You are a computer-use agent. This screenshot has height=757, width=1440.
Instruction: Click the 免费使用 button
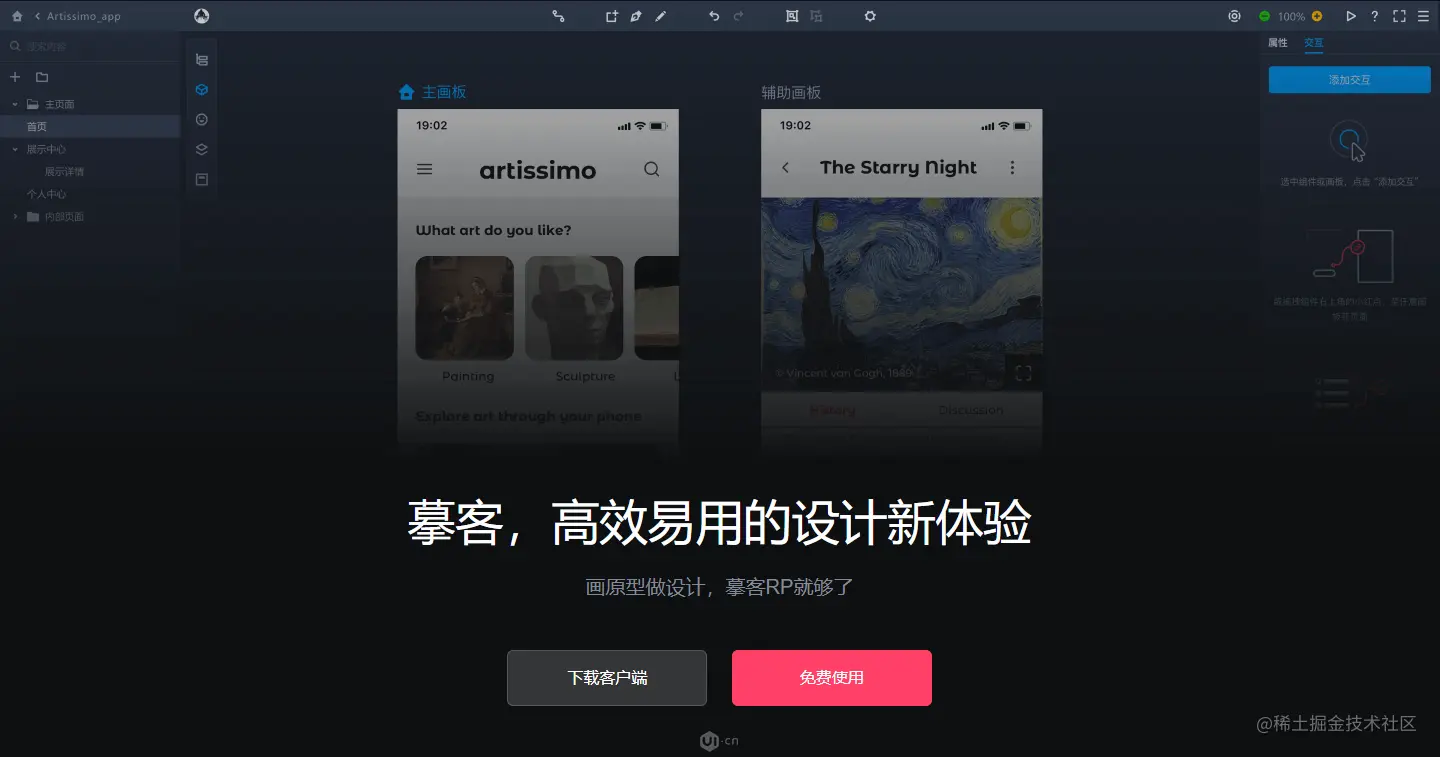[832, 678]
